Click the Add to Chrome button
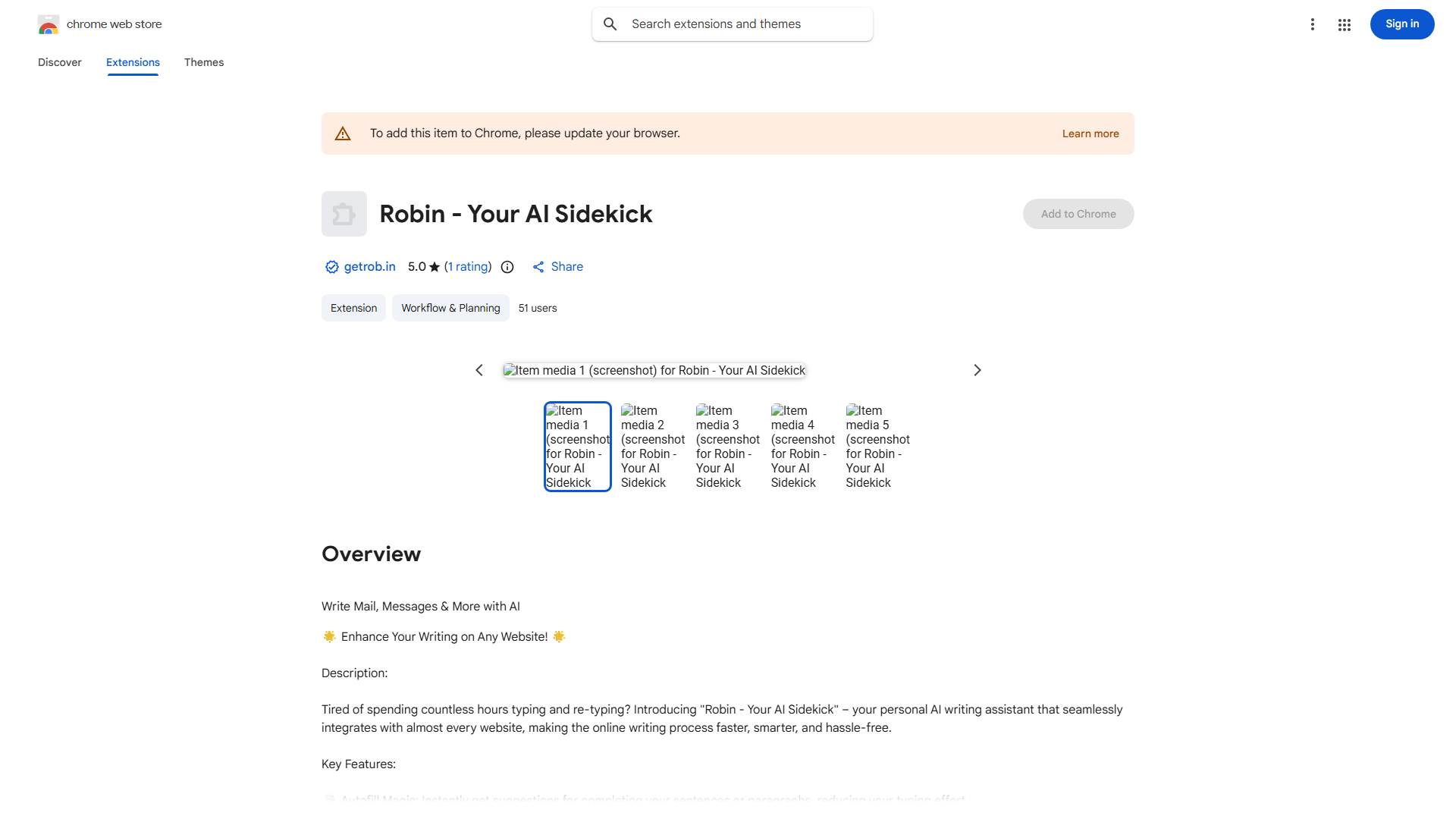This screenshot has width=1456, height=819. tap(1078, 214)
